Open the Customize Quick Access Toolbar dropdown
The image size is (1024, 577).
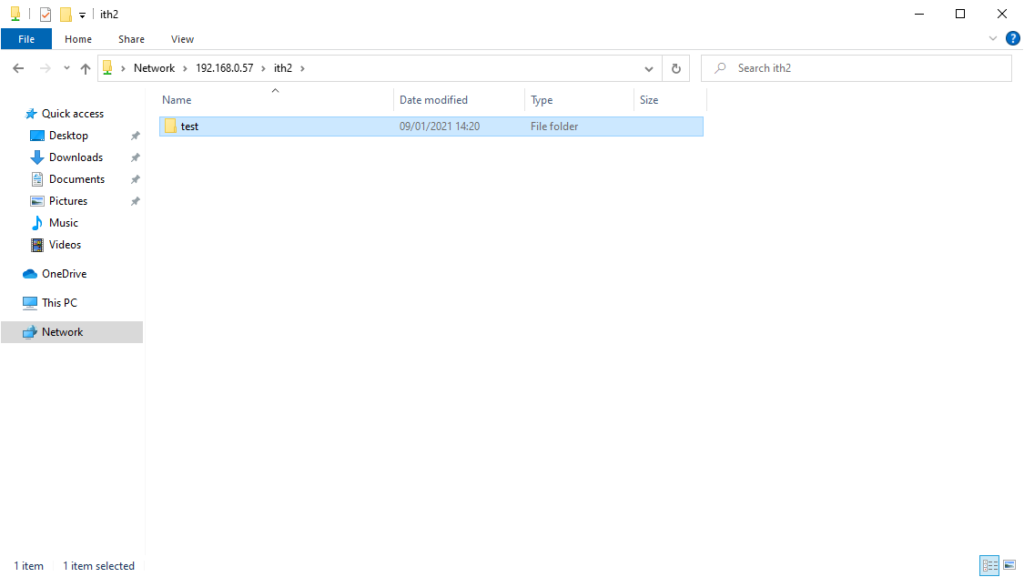[82, 14]
